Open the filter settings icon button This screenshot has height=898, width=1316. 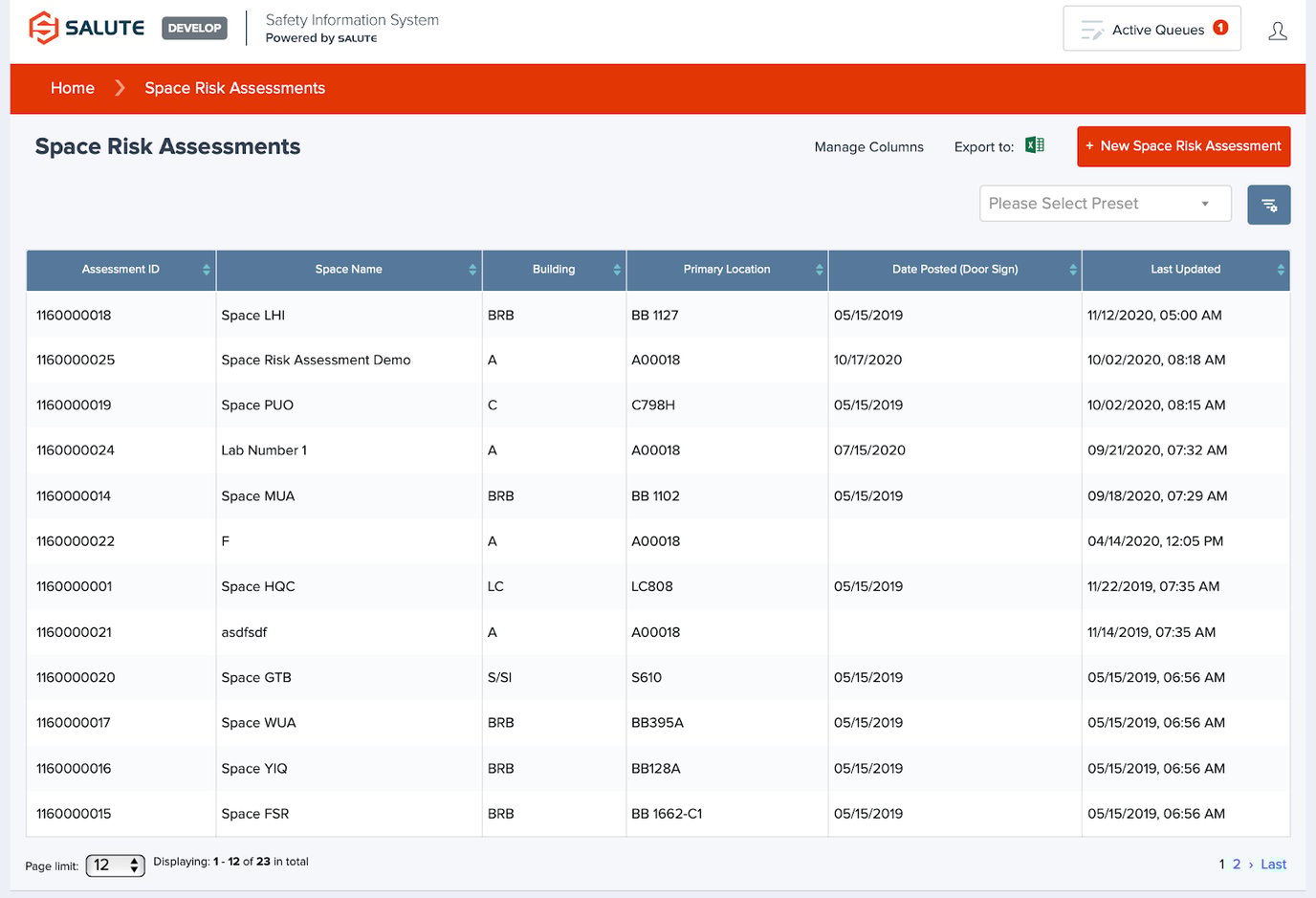[x=1268, y=205]
